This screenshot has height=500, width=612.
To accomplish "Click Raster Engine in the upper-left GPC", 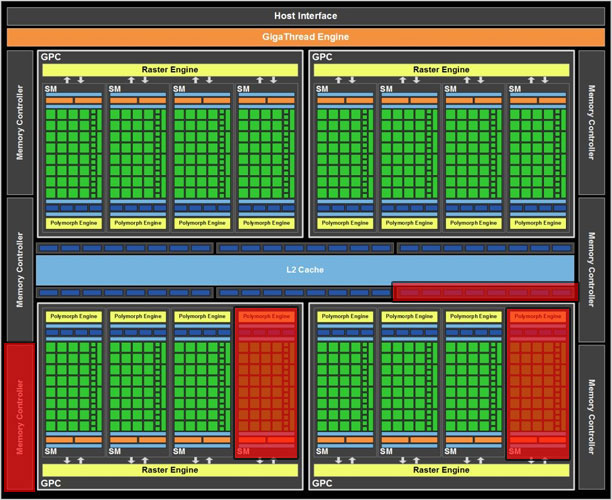I will pyautogui.click(x=170, y=70).
